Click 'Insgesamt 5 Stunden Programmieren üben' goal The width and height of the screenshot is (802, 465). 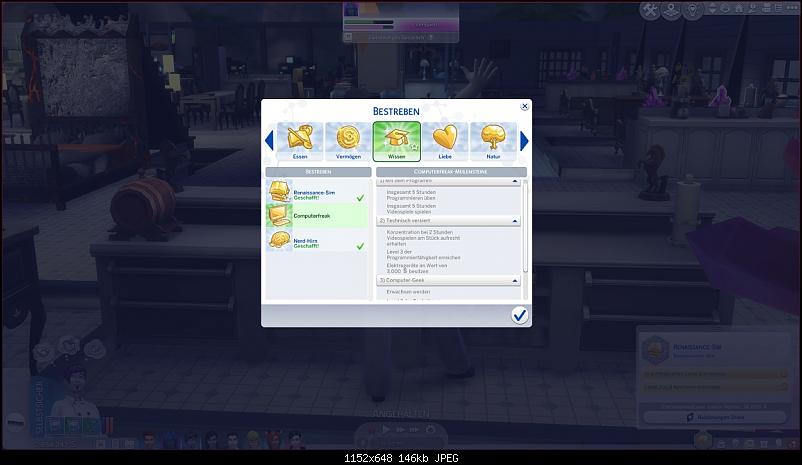click(411, 195)
